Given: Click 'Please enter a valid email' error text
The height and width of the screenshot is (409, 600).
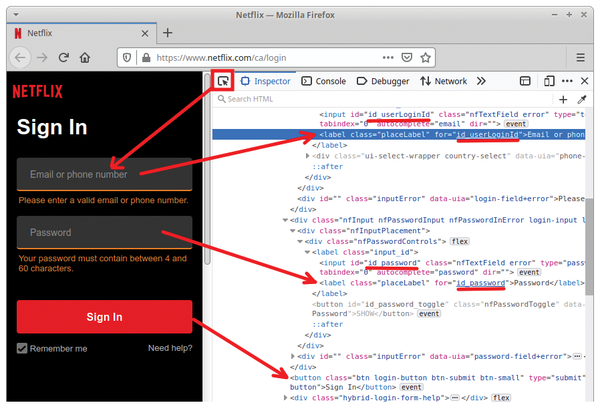Looking at the screenshot, I should [x=103, y=200].
